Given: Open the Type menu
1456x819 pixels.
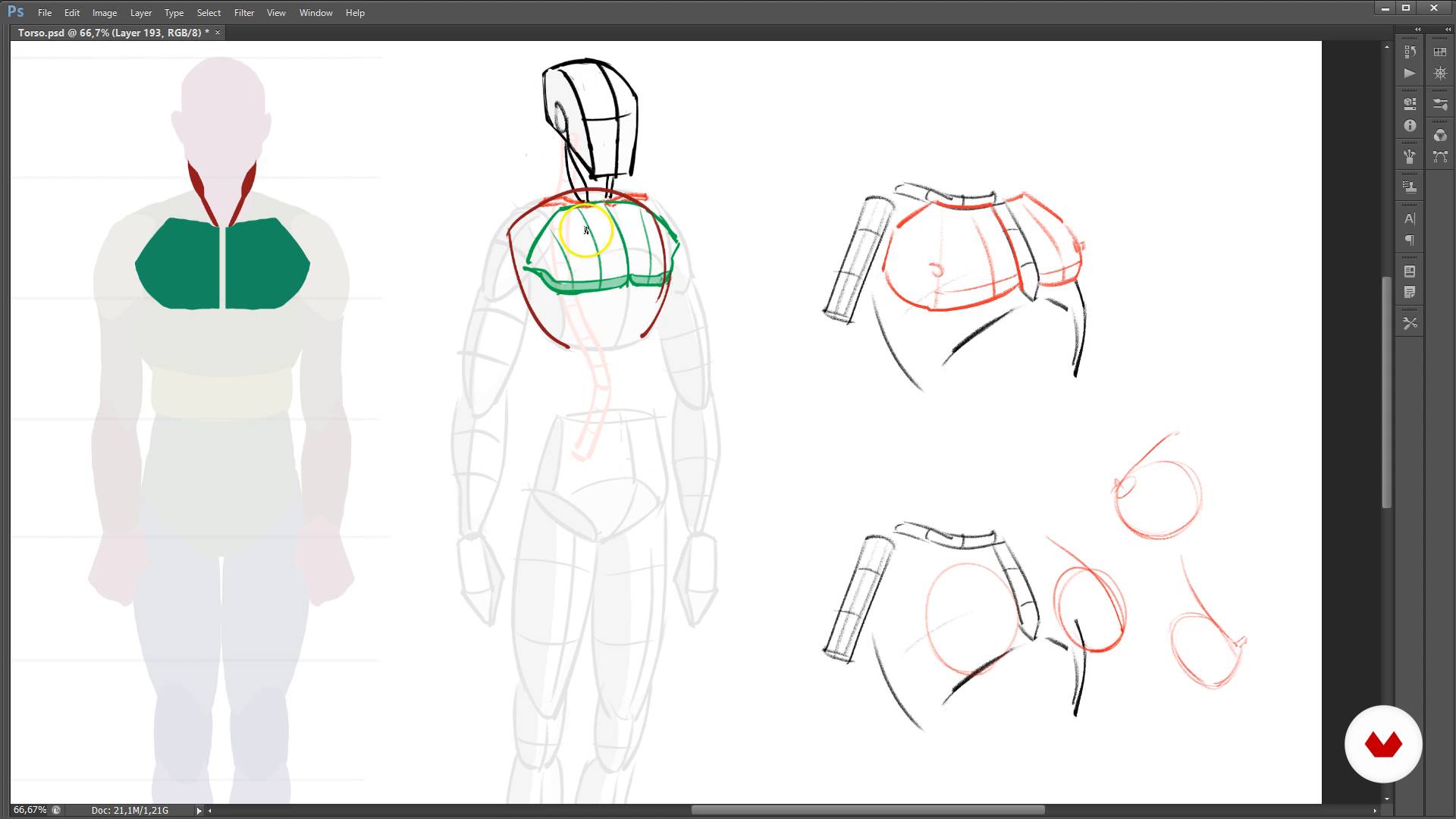Looking at the screenshot, I should (x=174, y=13).
